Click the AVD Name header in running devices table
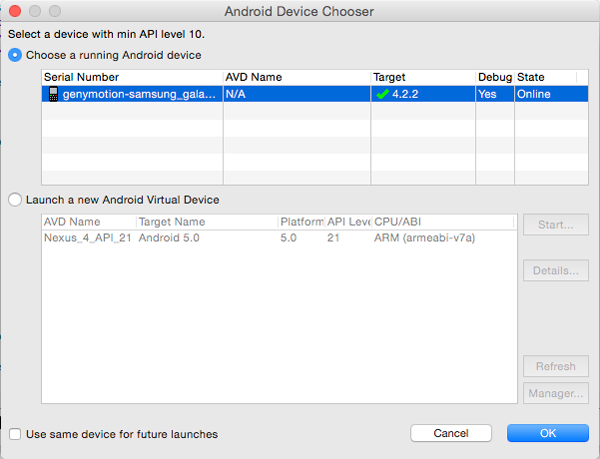 click(254, 77)
